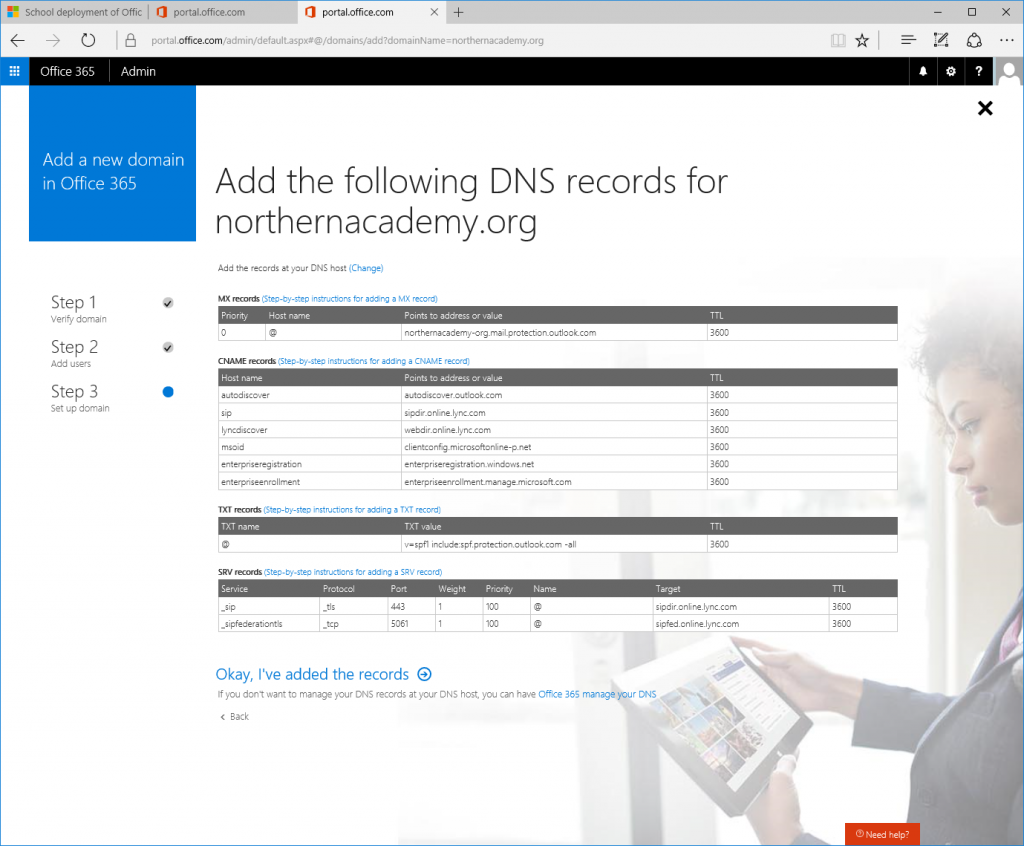
Task: Select enterpriseregistration.windows.net value
Action: pos(469,464)
